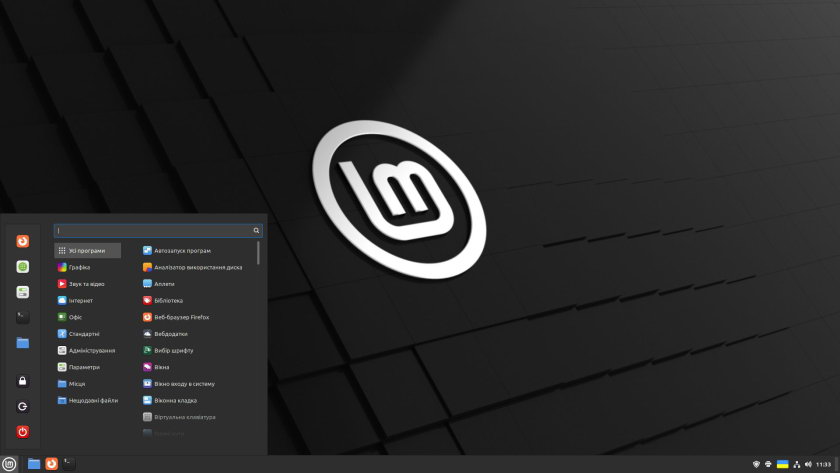Viewport: 840px width, 473px height.
Task: Open the network connections tray icon
Action: (797, 464)
